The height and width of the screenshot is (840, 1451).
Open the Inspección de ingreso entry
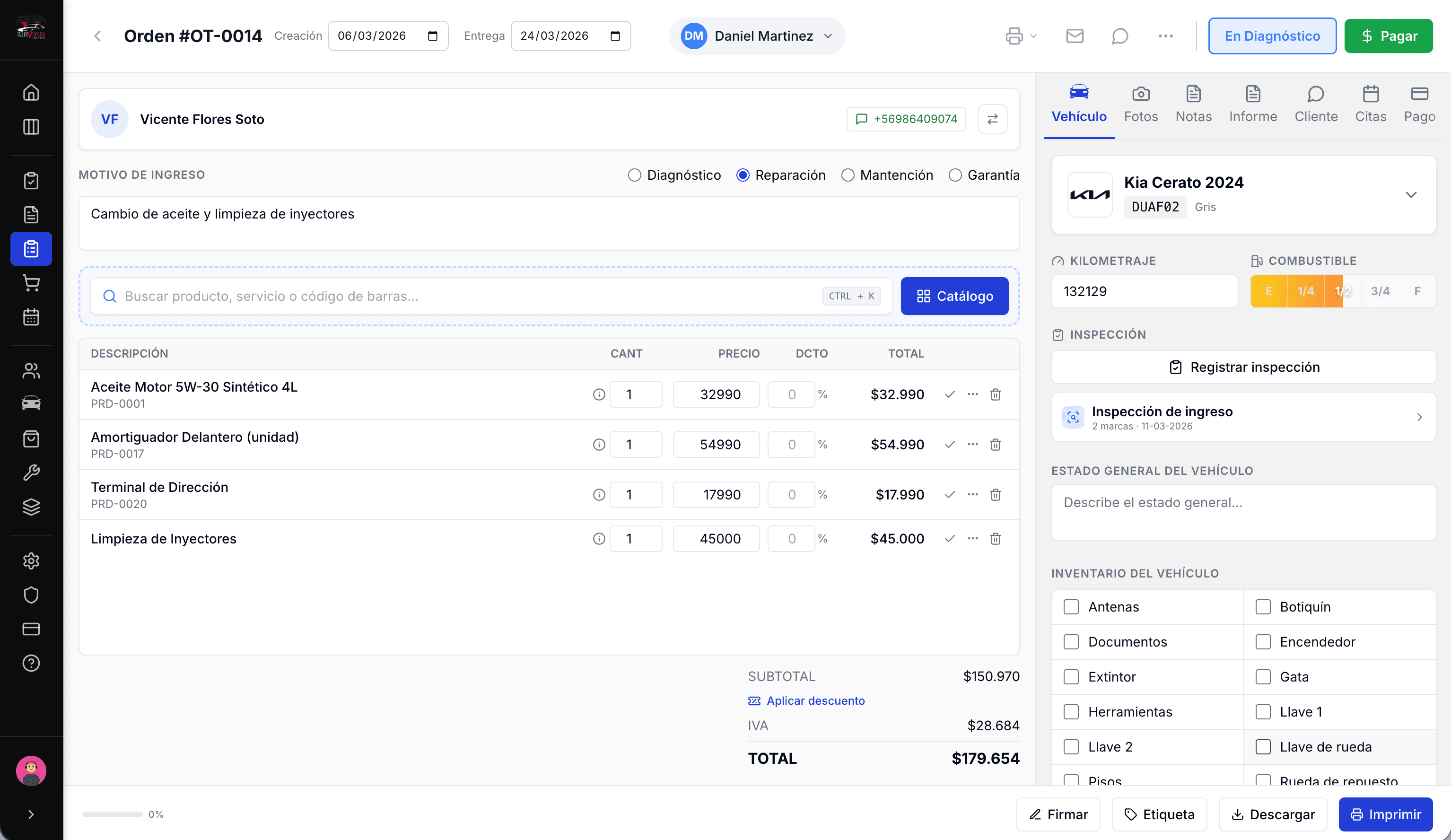[x=1244, y=418]
